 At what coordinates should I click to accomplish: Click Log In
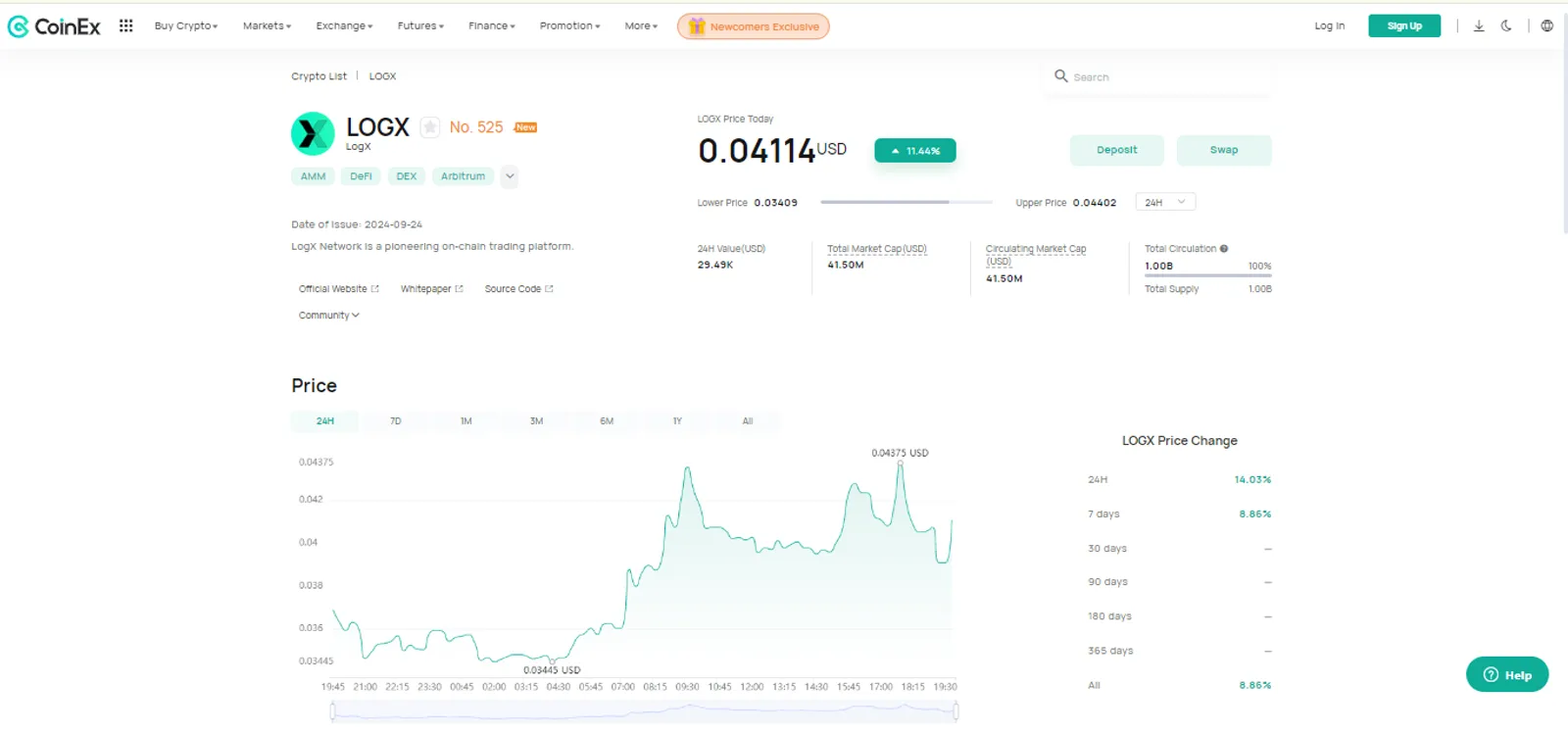[1329, 26]
